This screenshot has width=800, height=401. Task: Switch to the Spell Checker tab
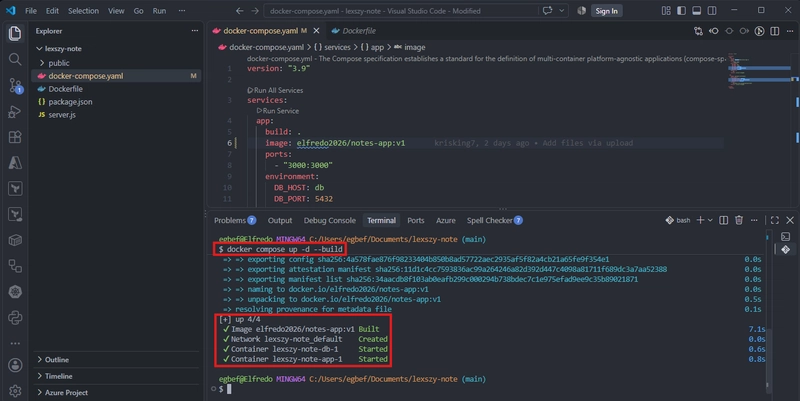coord(494,220)
